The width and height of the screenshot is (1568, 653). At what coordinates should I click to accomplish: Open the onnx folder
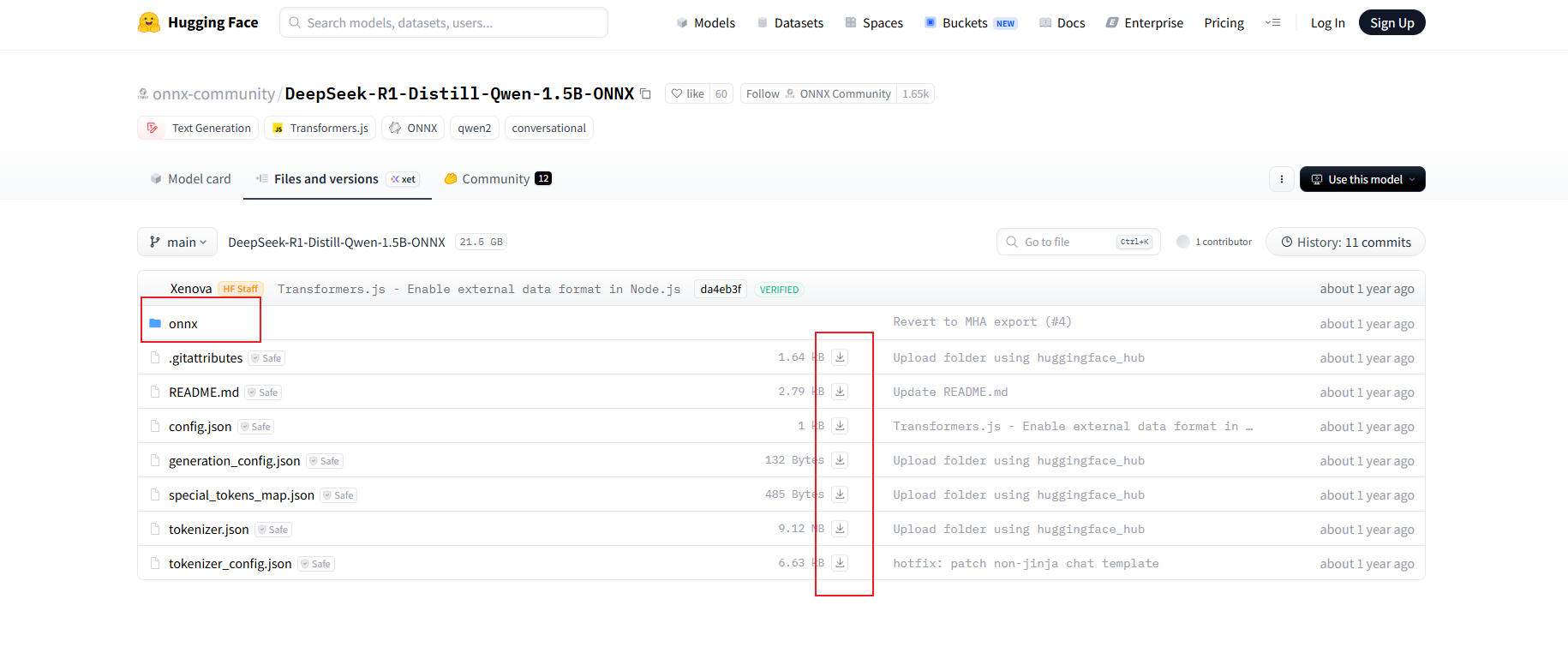(x=183, y=323)
